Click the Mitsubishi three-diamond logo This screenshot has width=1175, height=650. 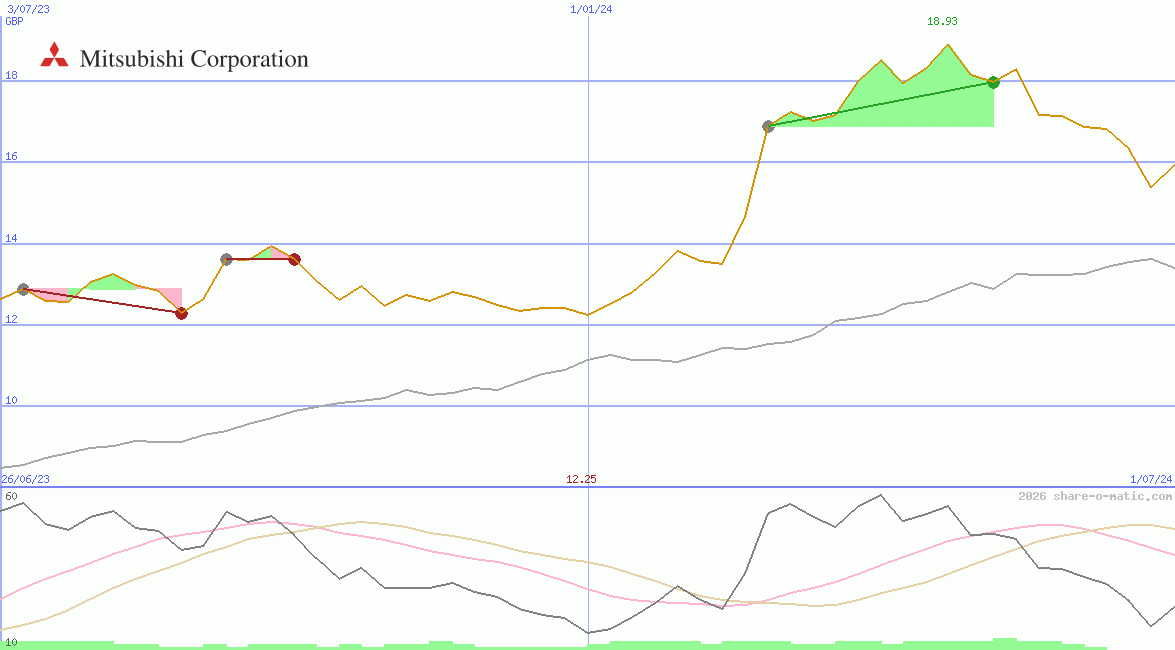pos(54,55)
